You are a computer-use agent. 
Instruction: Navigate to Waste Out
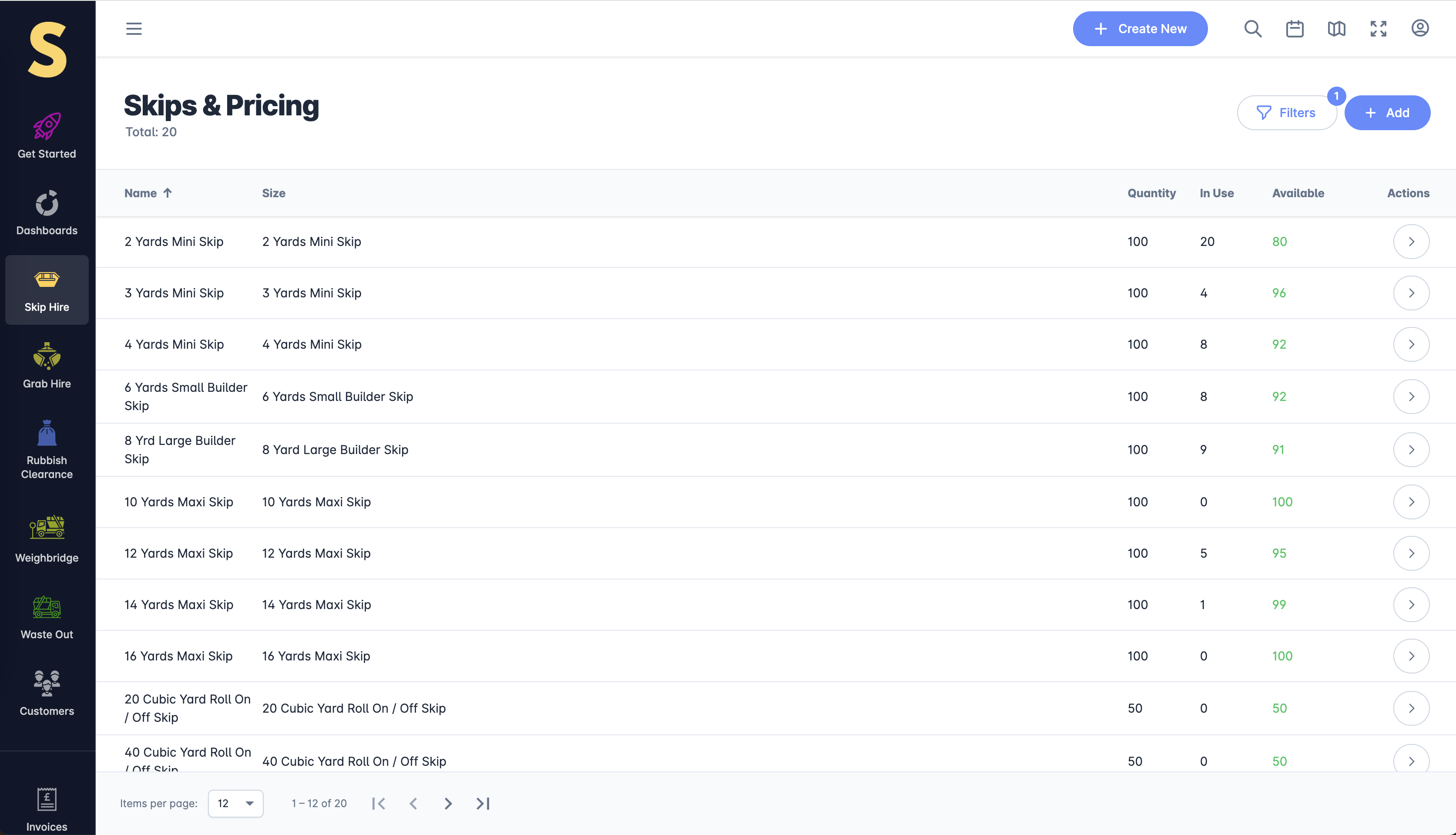pyautogui.click(x=47, y=617)
